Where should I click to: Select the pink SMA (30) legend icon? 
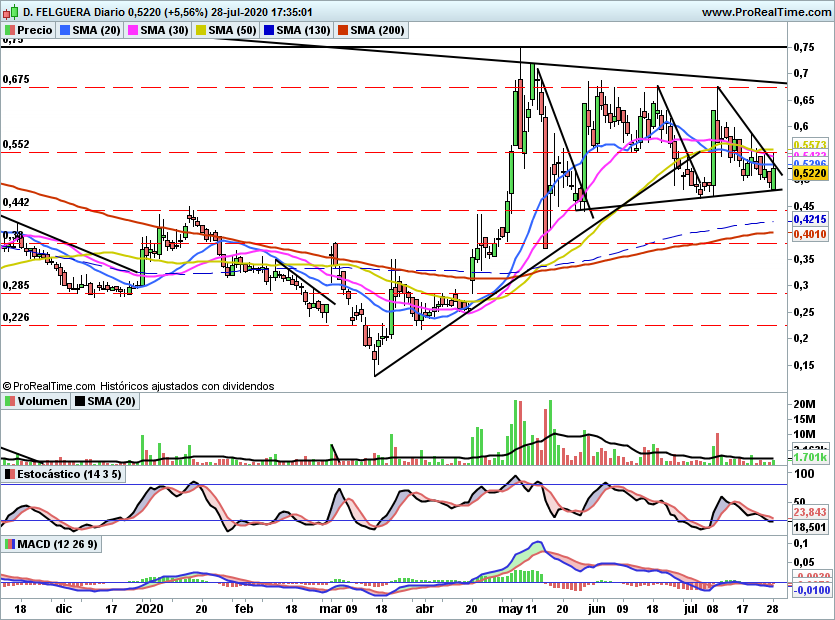click(133, 30)
